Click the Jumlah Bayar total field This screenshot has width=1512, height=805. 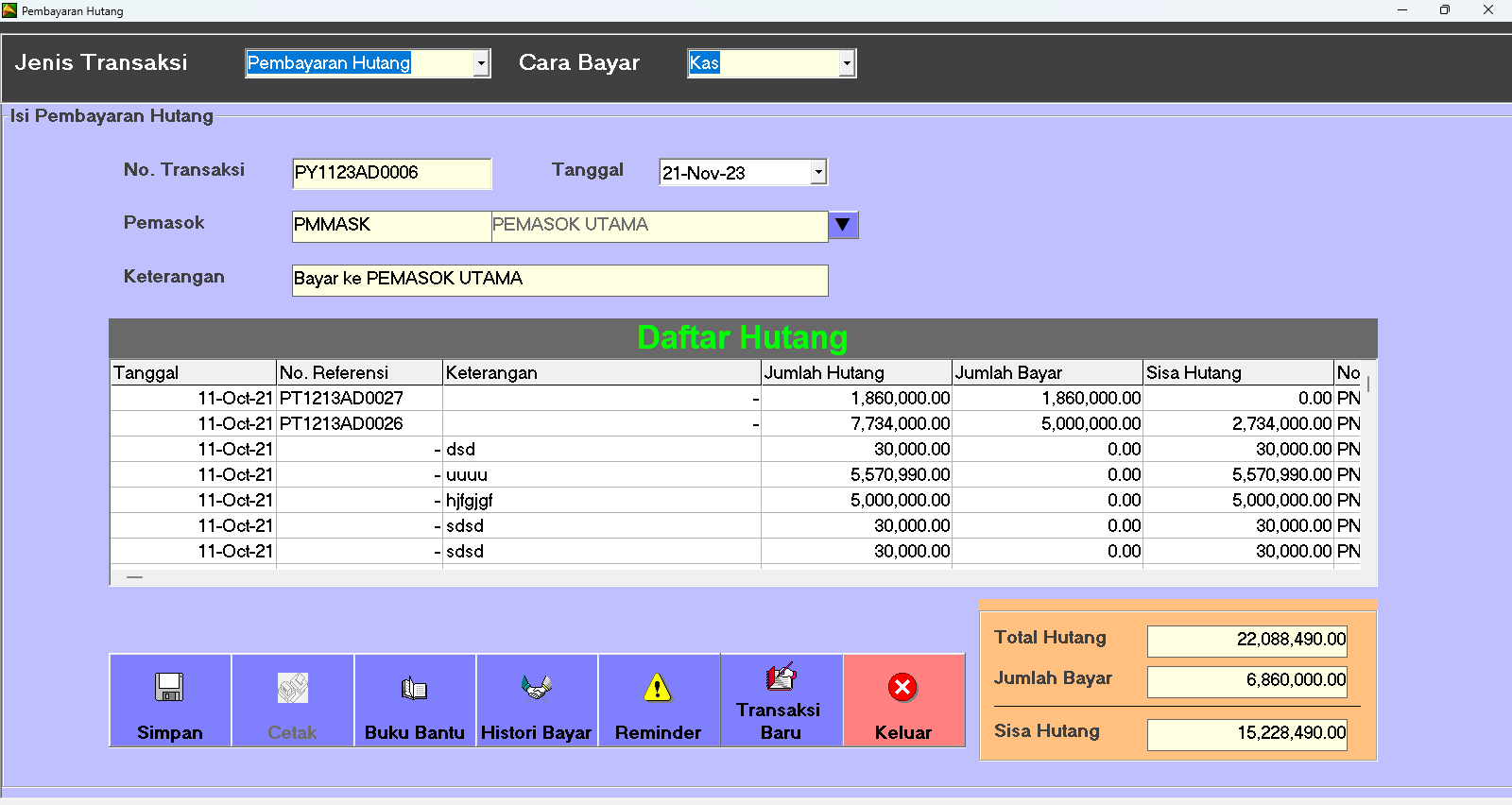[1246, 680]
